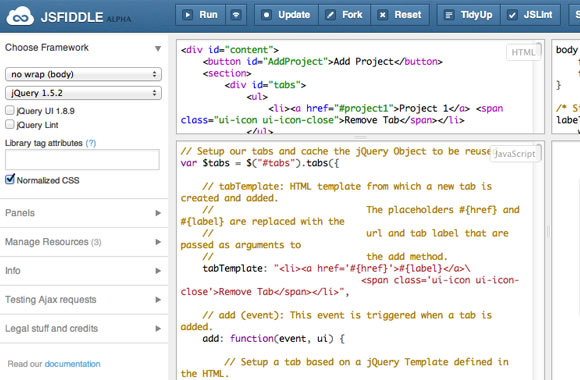Expand Legal stuff and credits section

pos(84,329)
